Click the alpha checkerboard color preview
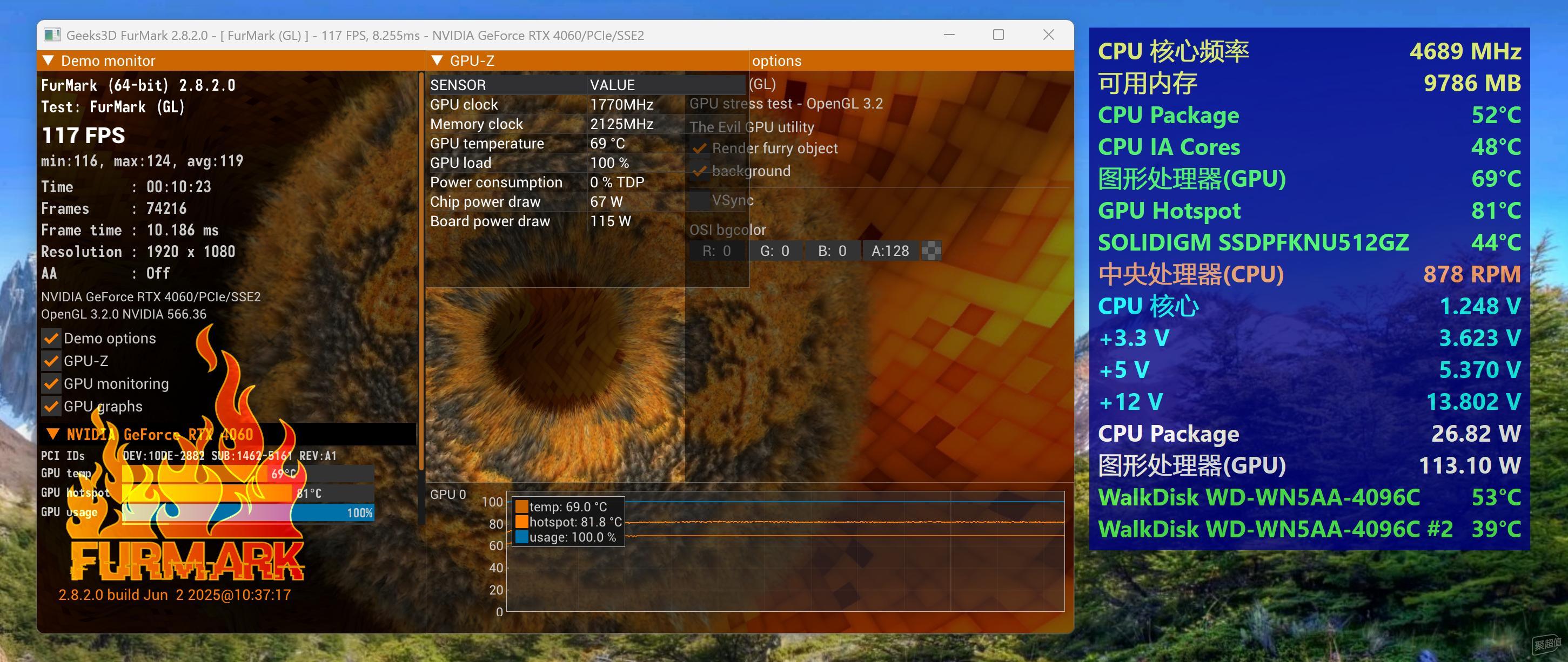The width and height of the screenshot is (1568, 662). click(932, 251)
